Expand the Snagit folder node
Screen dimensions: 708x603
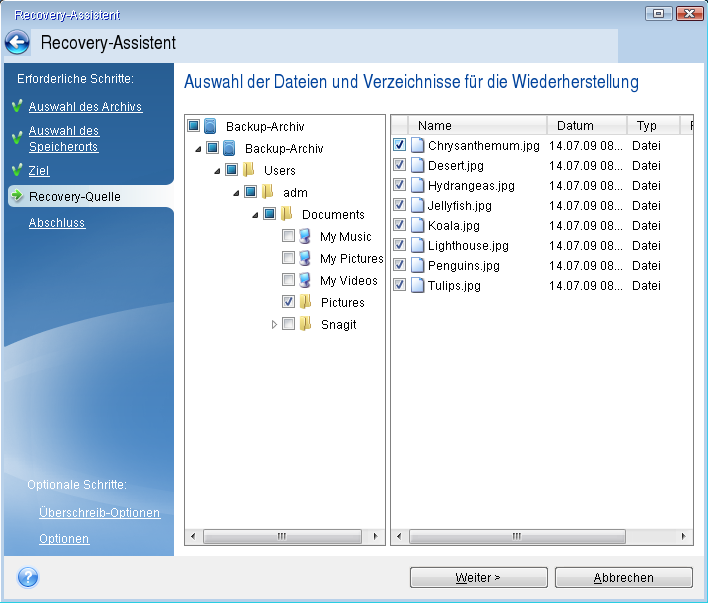274,324
